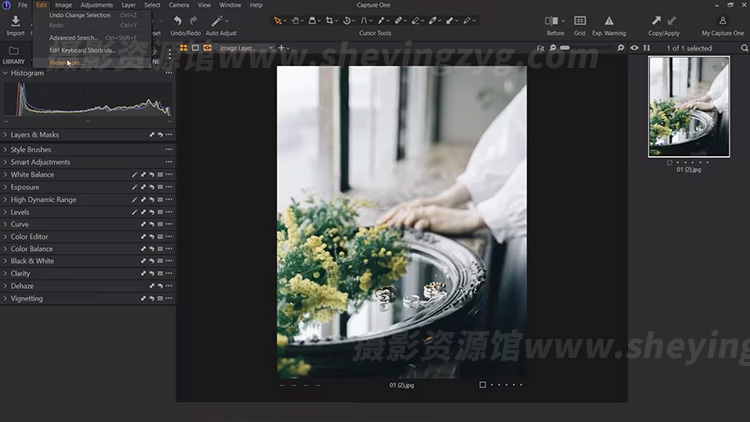
Task: Click the Auto Adjust magic wand icon
Action: tap(219, 20)
